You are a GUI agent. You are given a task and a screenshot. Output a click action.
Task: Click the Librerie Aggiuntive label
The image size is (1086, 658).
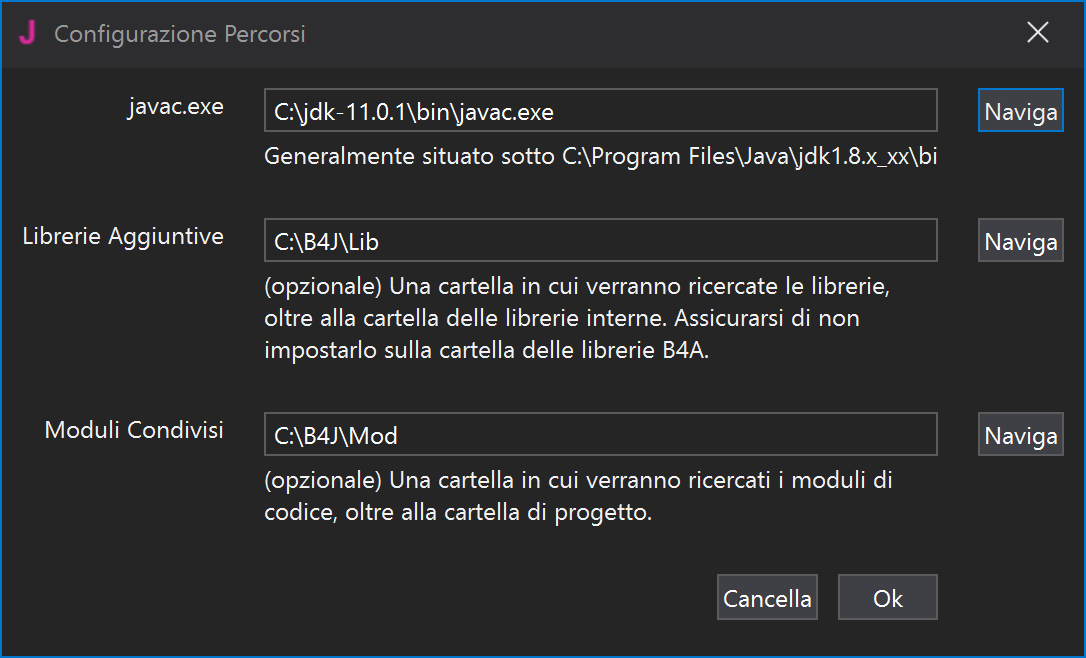point(123,236)
